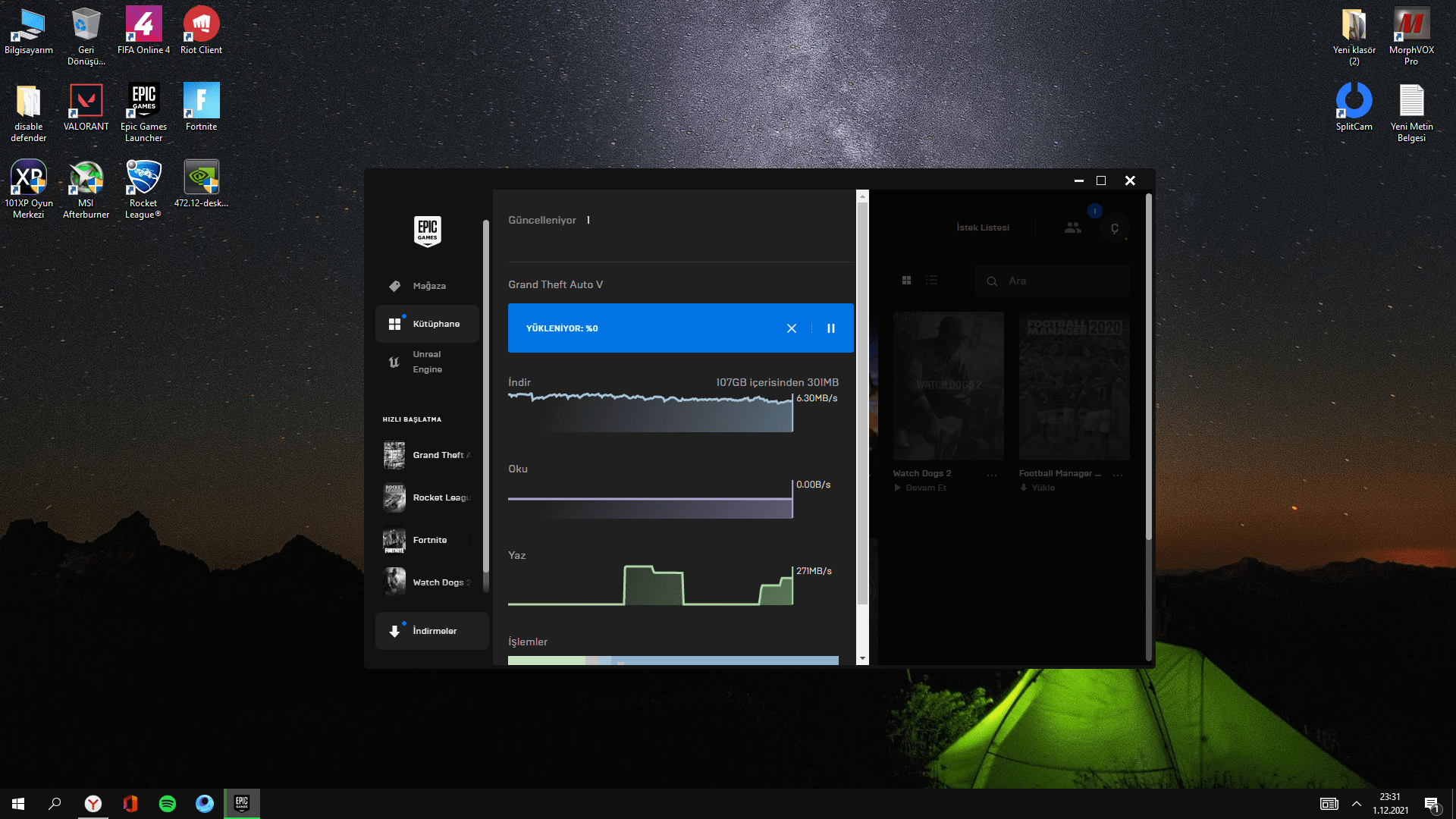This screenshot has height=819, width=1456.
Task: Select the VALORANT desktop shortcut
Action: click(x=86, y=108)
